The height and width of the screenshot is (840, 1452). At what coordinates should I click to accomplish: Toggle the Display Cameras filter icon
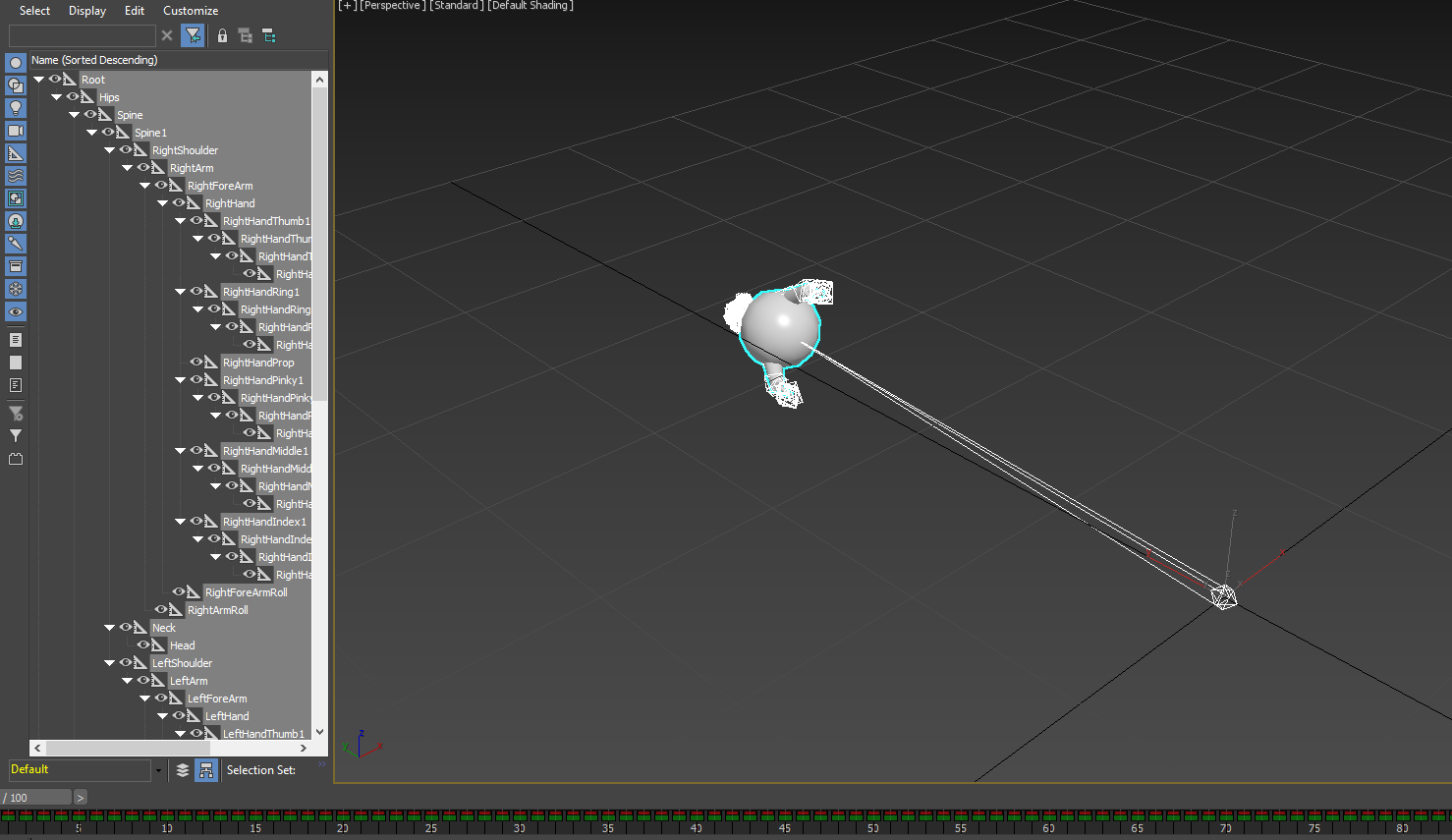pos(16,130)
